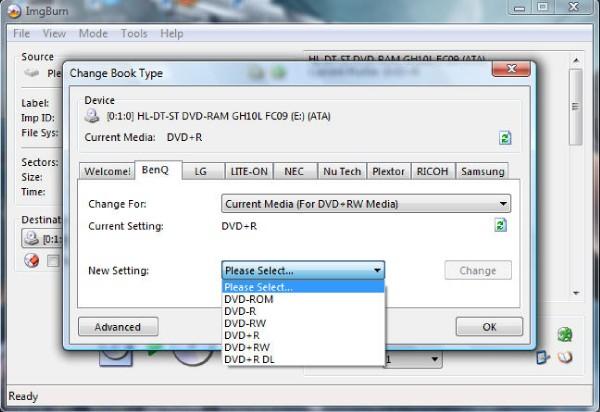Click the device-with-pencil icon in ImgBurn window
The image size is (600, 412).
[x=543, y=357]
